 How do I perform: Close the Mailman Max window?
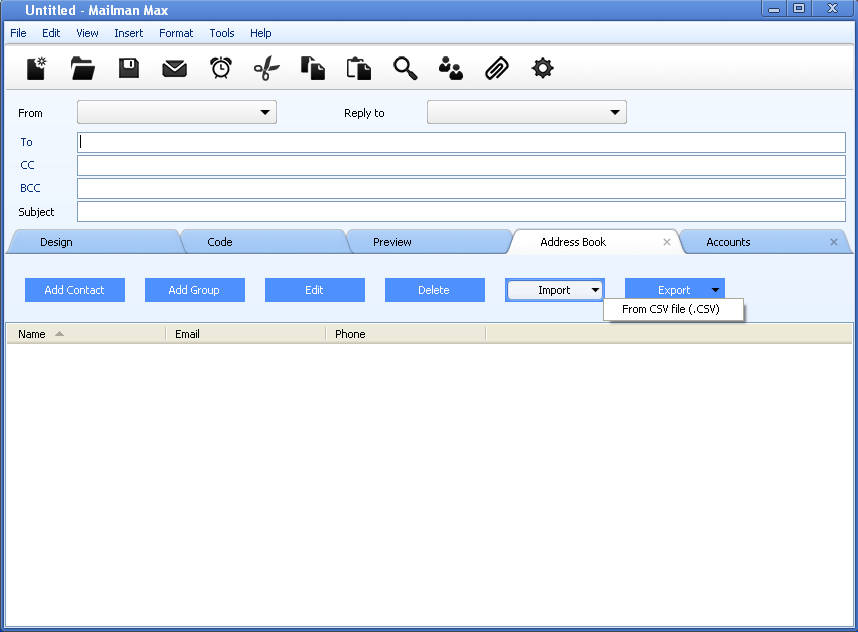[x=832, y=9]
